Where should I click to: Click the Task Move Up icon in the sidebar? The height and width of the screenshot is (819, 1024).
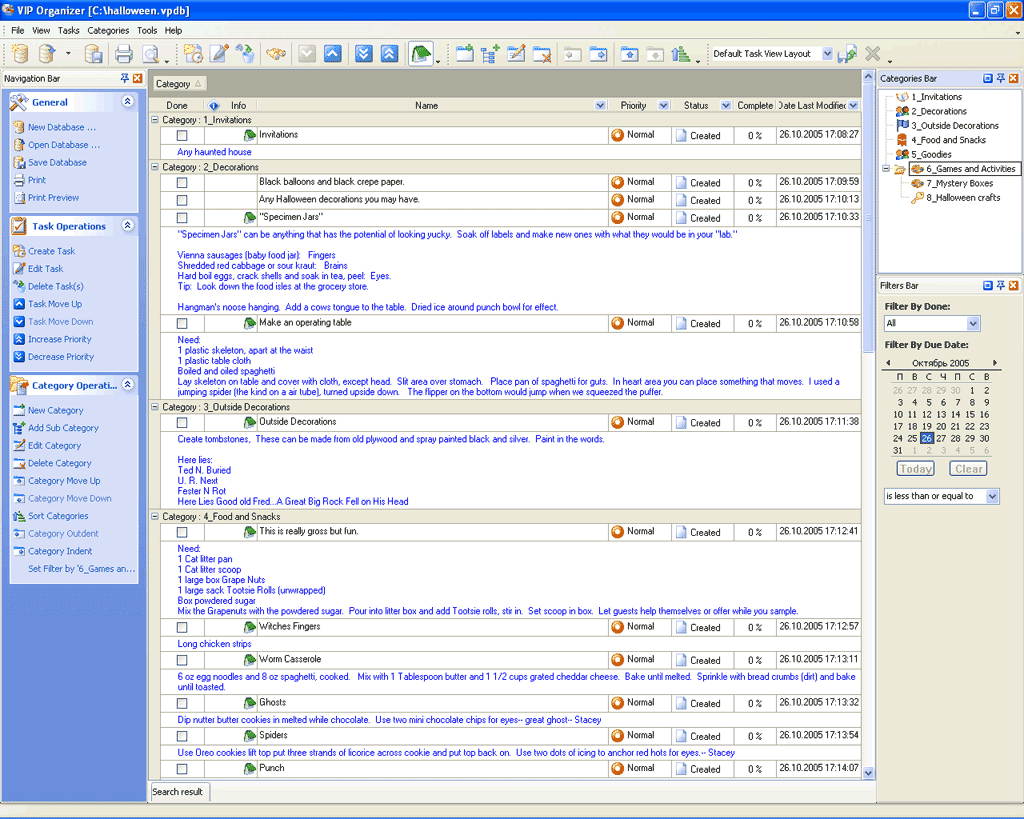pos(19,304)
